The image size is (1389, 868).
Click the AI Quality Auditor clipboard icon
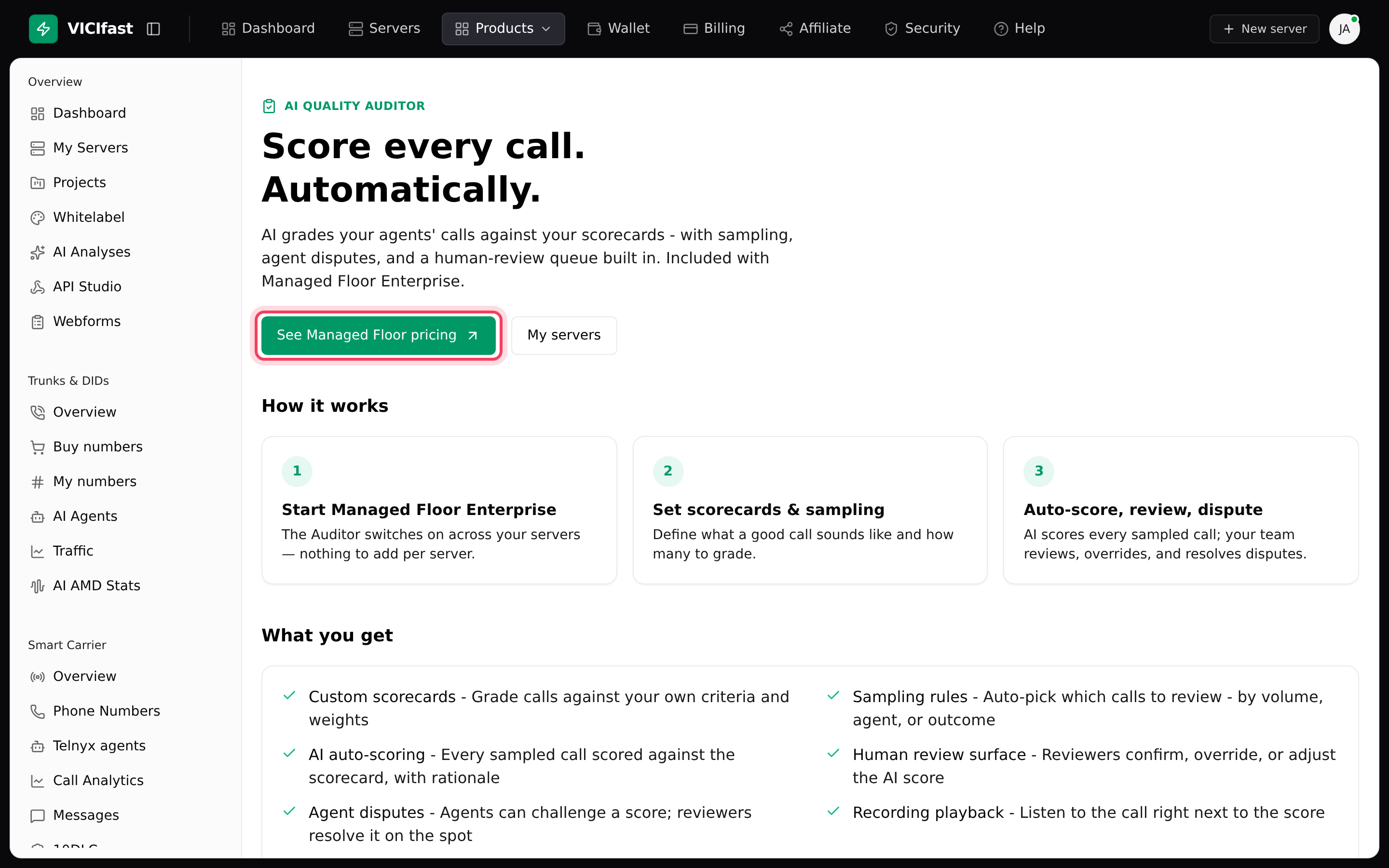click(x=269, y=106)
